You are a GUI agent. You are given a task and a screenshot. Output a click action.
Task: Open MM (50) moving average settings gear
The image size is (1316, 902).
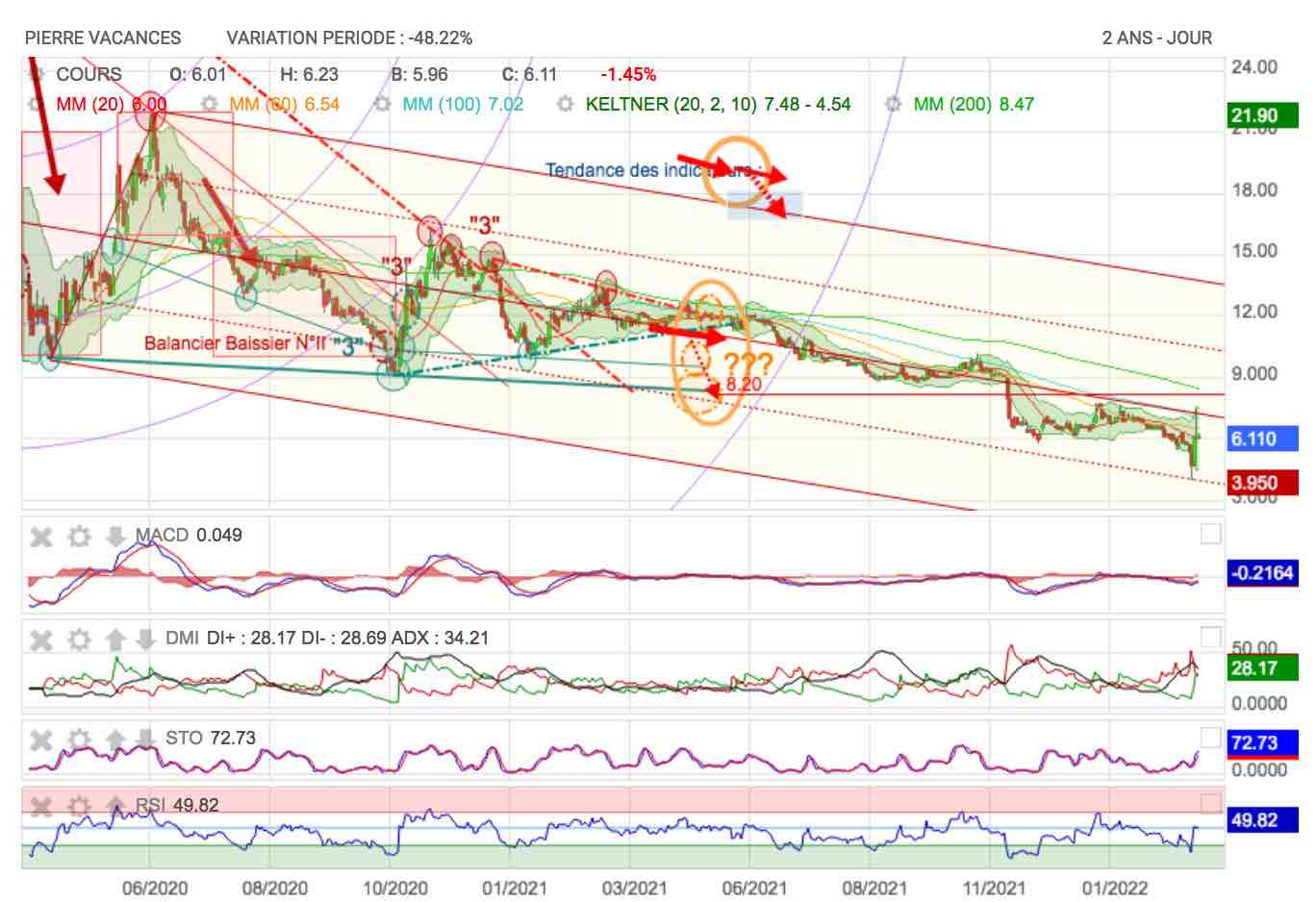[x=210, y=104]
